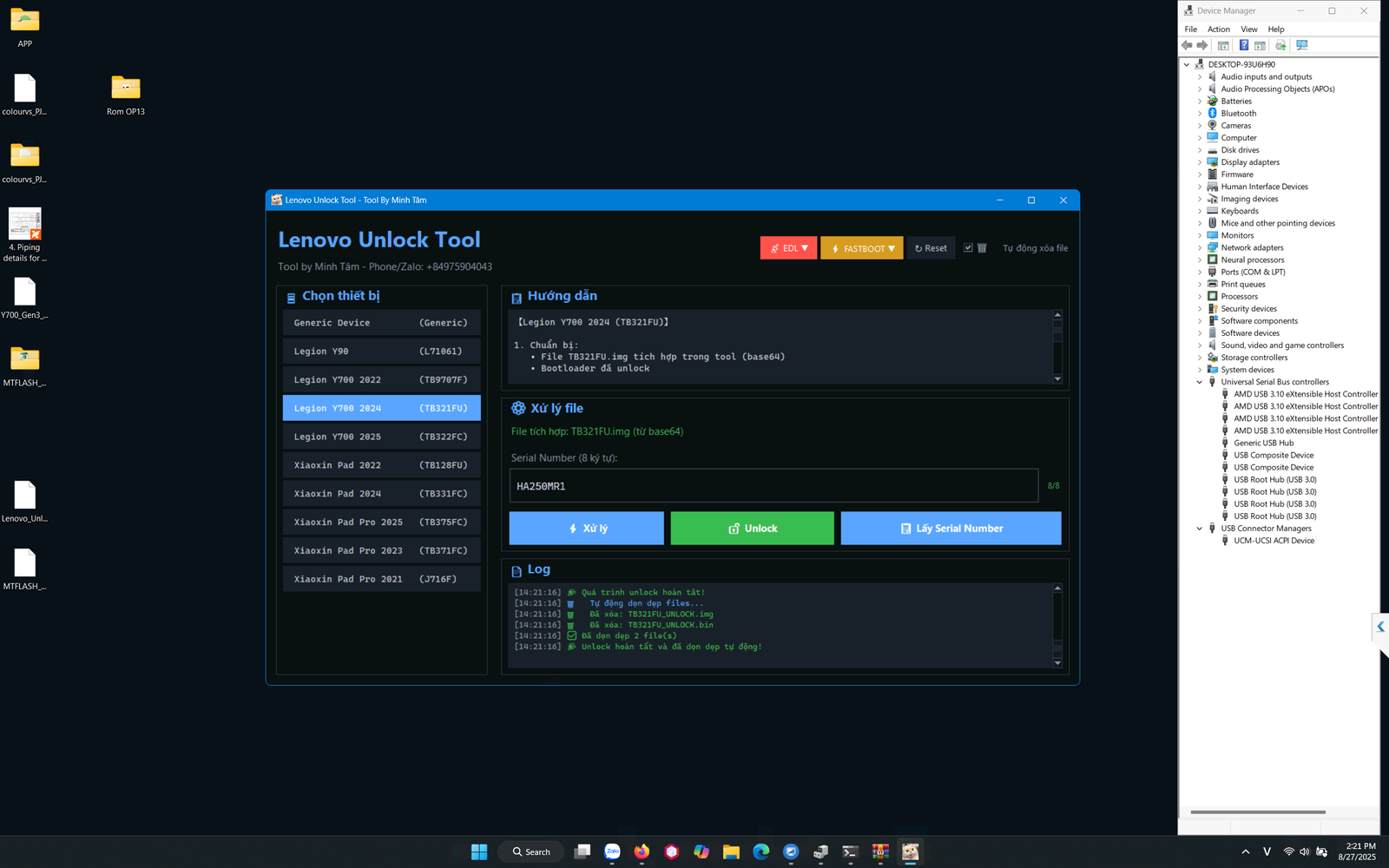
Task: Uncheck the auto delete file checkbox
Action: (968, 248)
